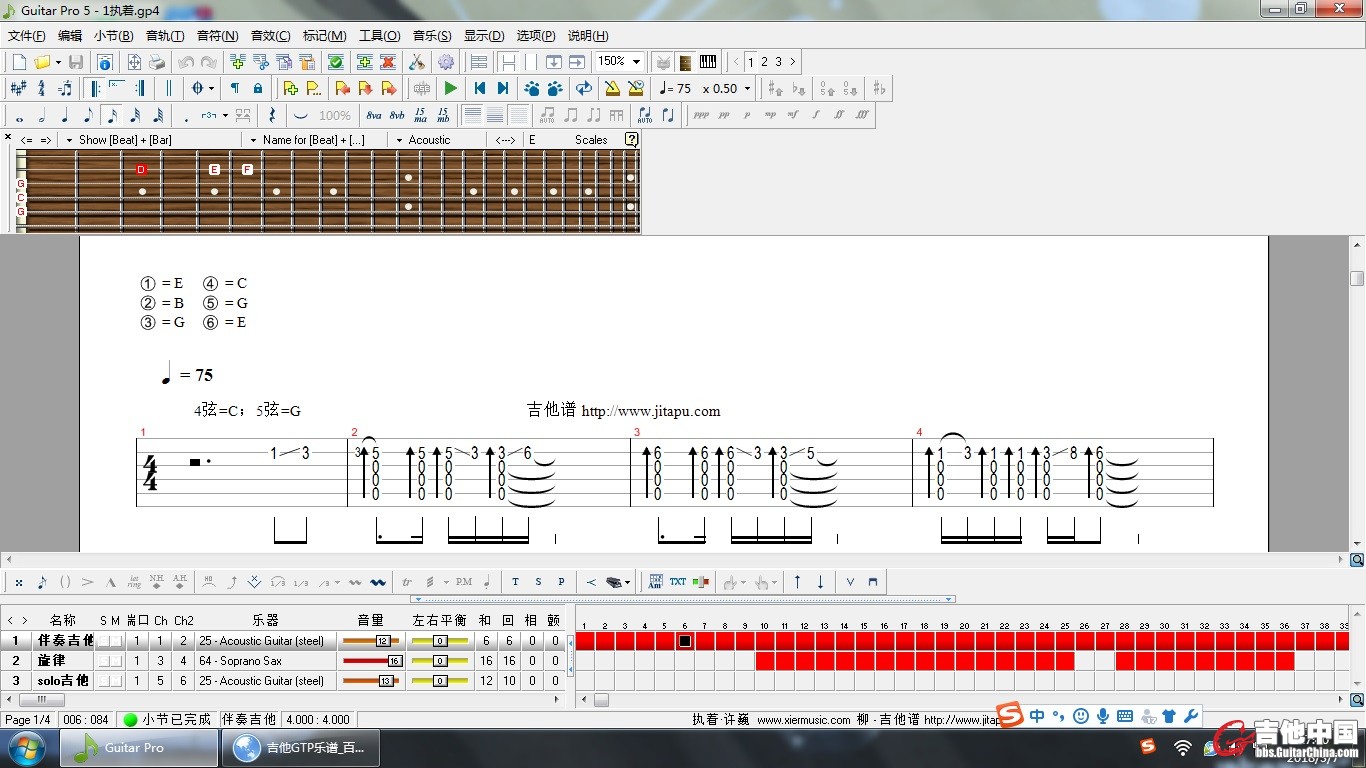Open the 150% zoom dropdown
The width and height of the screenshot is (1366, 768).
click(x=636, y=62)
